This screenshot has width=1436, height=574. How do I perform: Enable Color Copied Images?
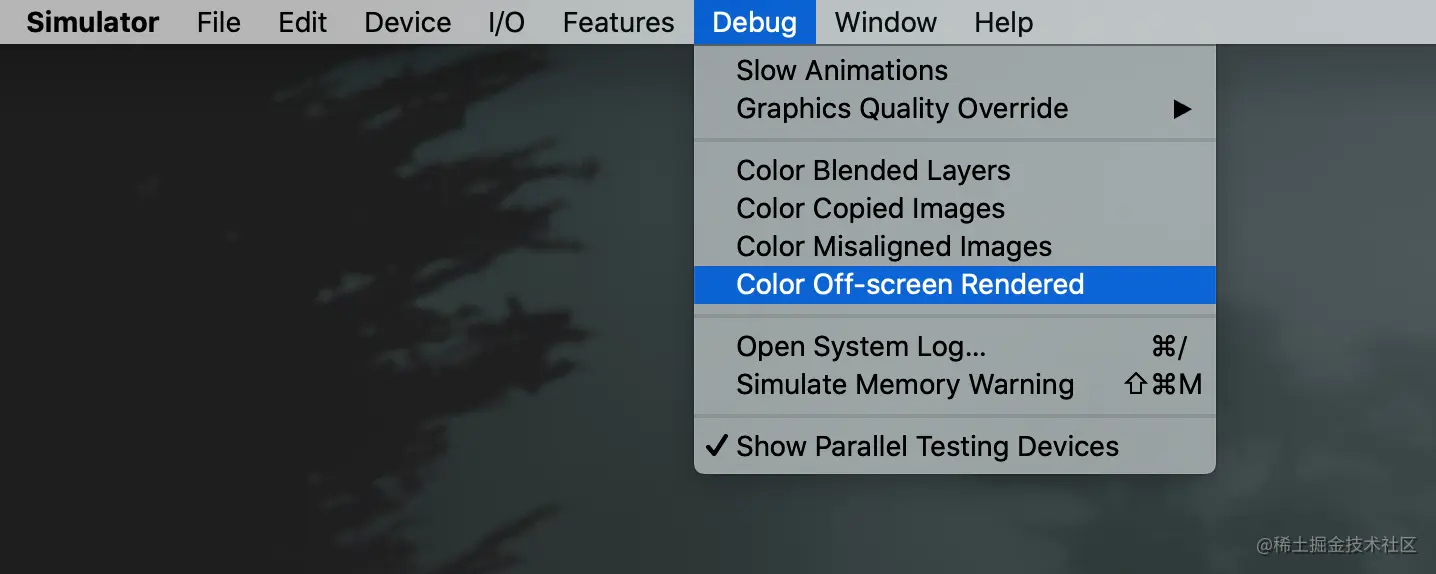pyautogui.click(x=955, y=208)
